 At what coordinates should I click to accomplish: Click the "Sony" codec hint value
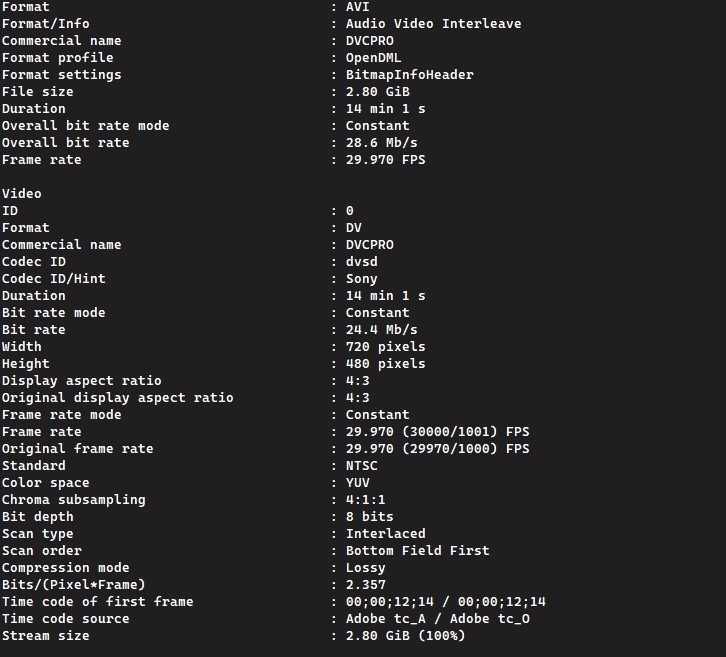click(361, 278)
